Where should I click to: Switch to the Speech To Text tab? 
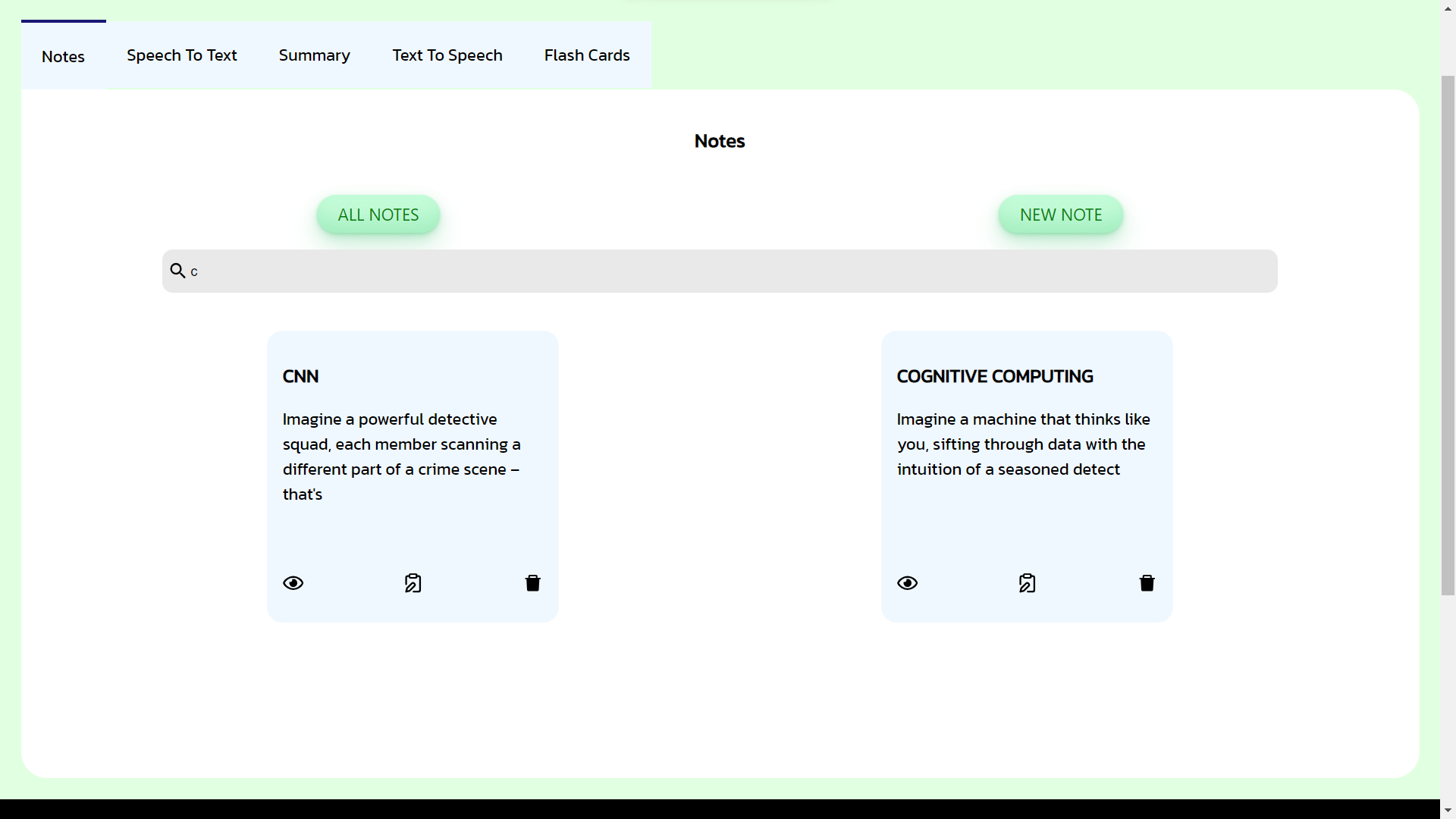pos(182,55)
